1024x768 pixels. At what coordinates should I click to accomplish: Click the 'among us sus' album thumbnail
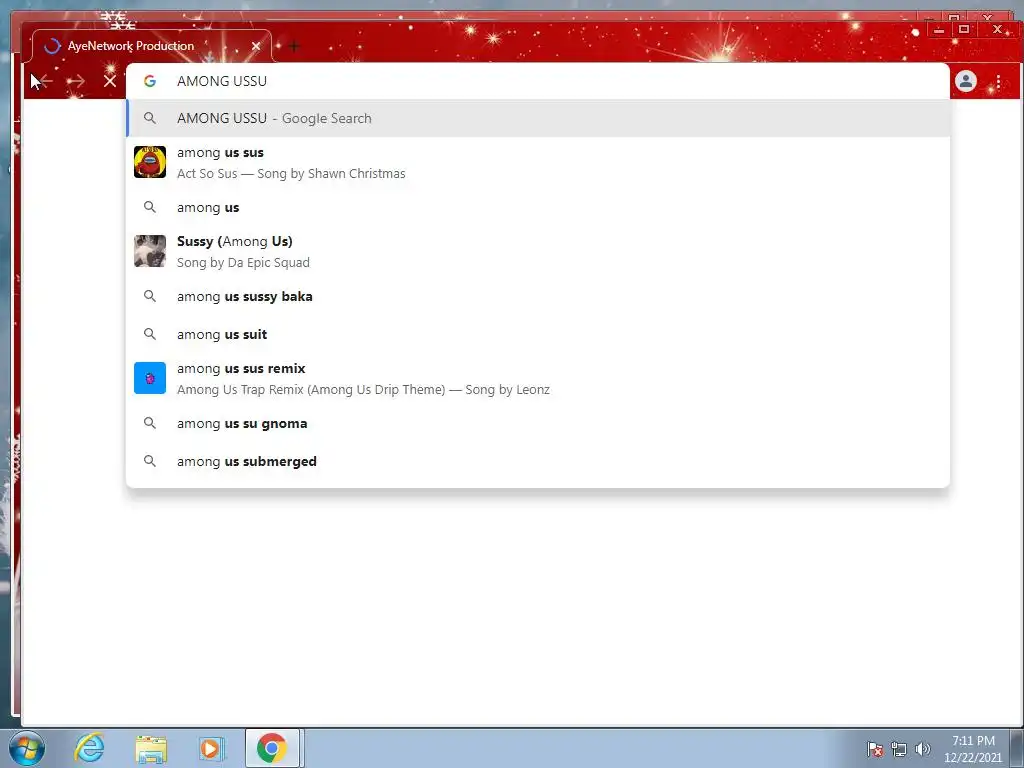[x=150, y=162]
